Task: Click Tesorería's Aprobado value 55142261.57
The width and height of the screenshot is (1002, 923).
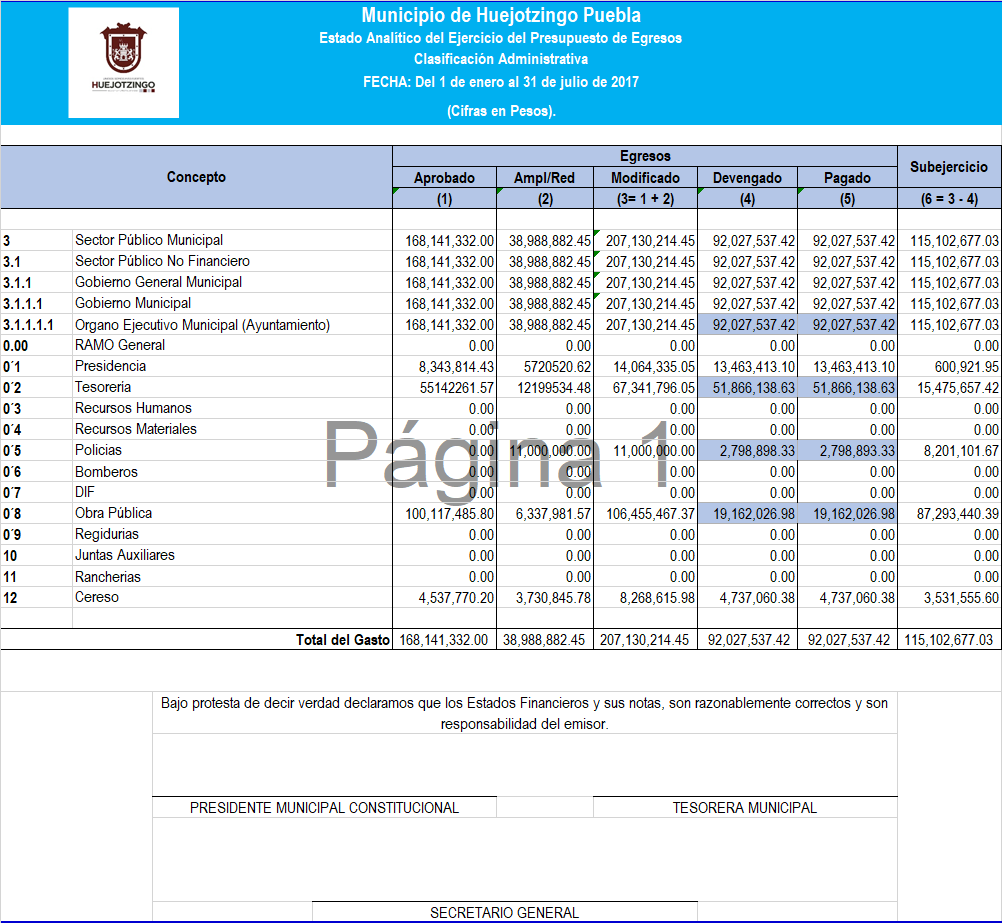Action: tap(457, 388)
